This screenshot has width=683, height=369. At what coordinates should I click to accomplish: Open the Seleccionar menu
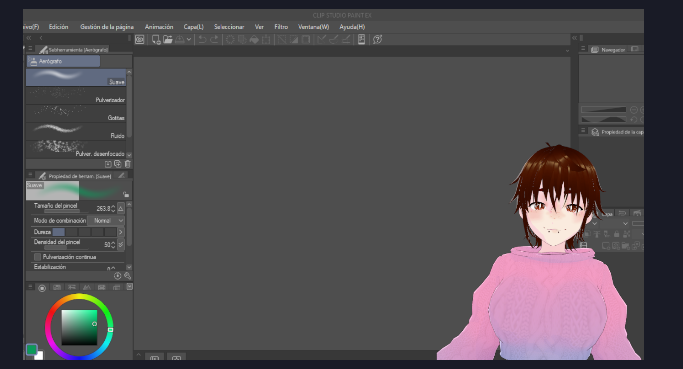click(x=229, y=27)
